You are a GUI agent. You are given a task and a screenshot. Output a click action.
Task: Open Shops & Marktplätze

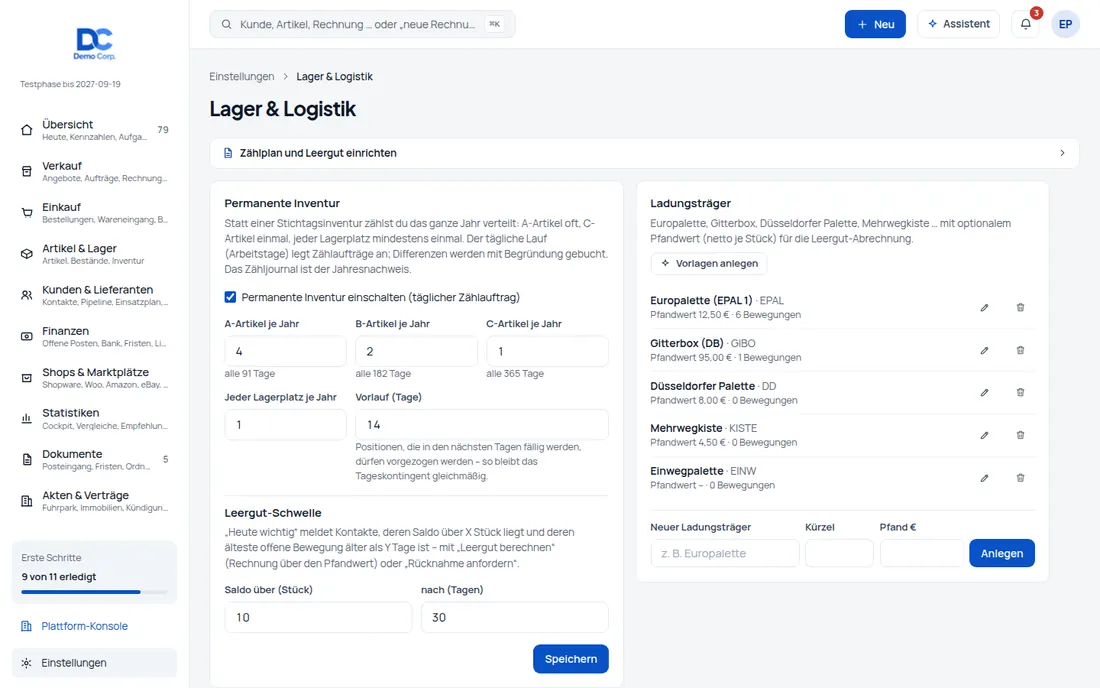tap(95, 377)
